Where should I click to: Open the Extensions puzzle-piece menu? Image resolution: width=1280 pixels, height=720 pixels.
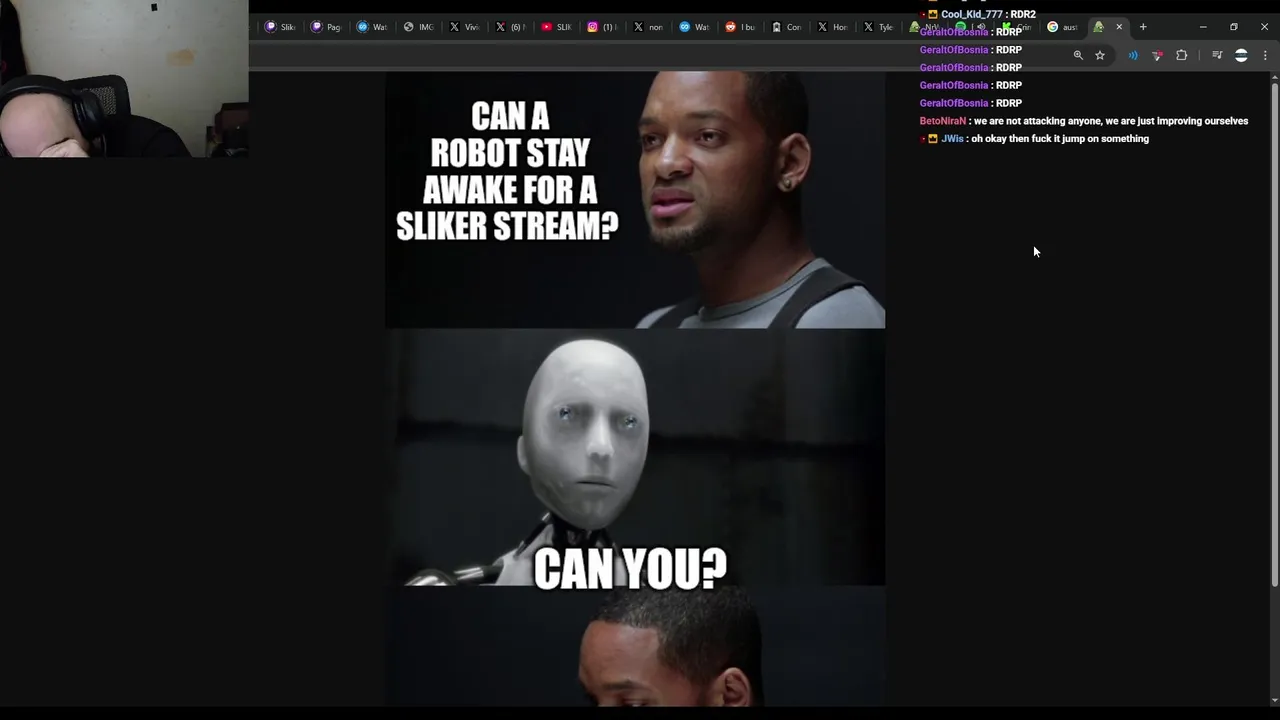point(1182,55)
